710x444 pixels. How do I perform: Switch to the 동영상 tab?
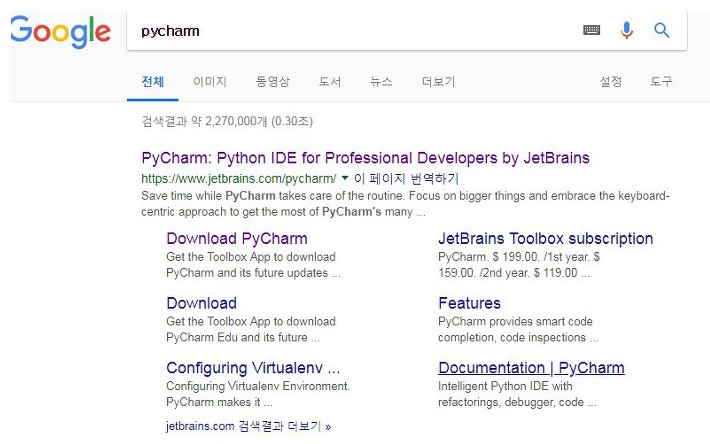tap(273, 81)
